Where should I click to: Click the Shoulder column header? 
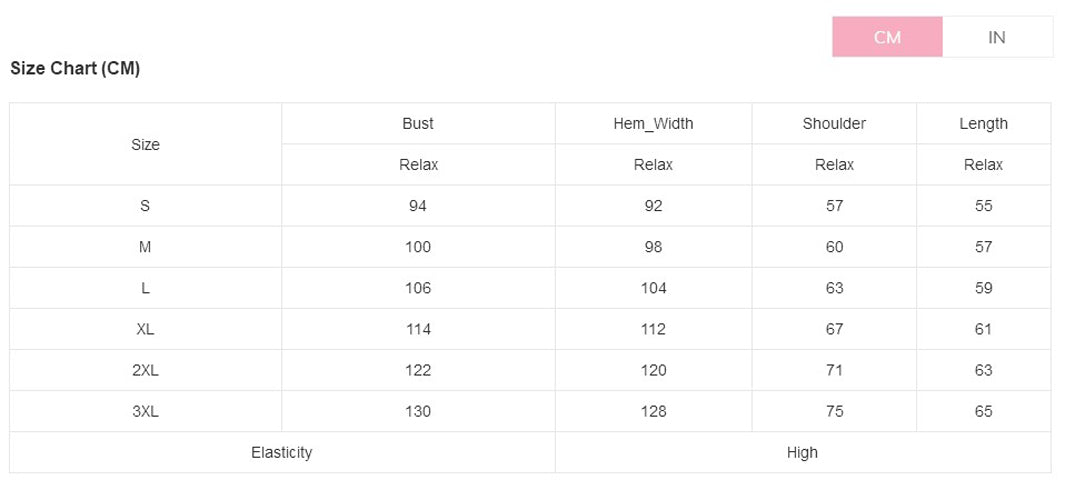tap(834, 124)
